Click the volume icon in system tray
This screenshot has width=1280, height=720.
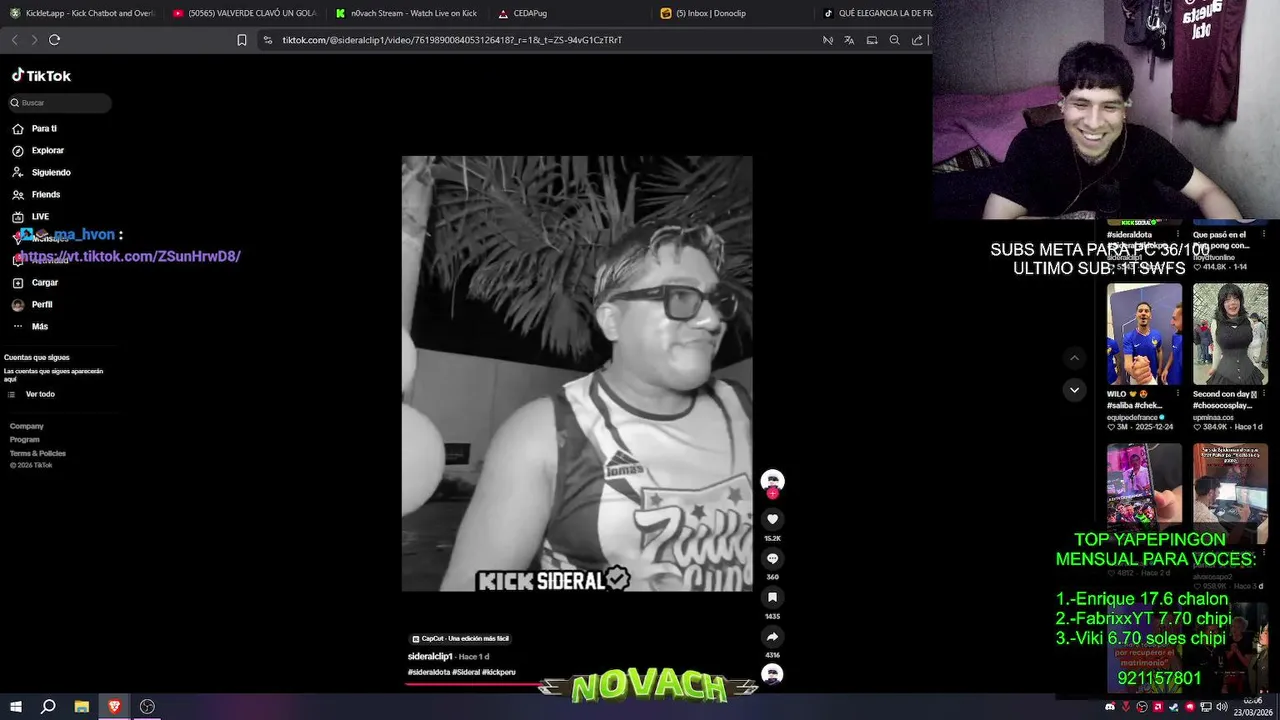pyautogui.click(x=1221, y=708)
